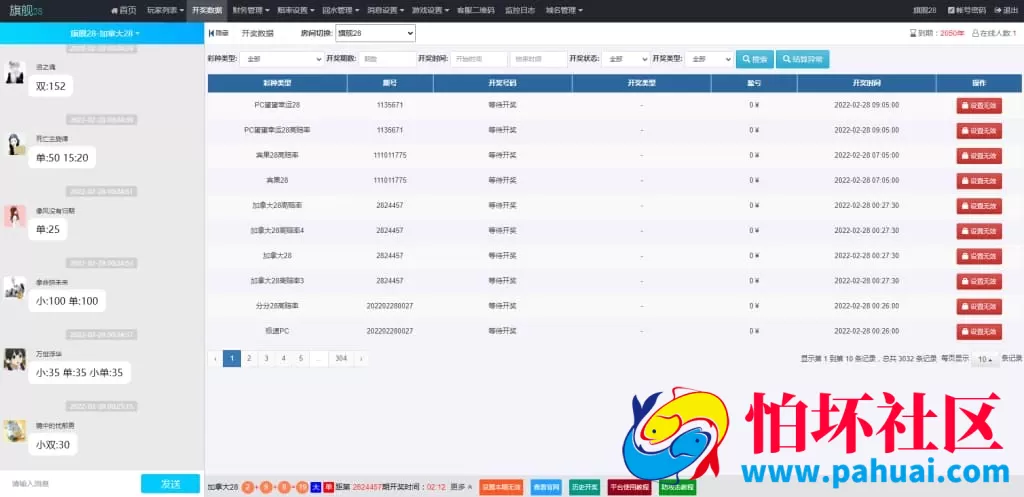Click 设置无效 for 加拿大28 row
1024x497 pixels.
(x=979, y=256)
